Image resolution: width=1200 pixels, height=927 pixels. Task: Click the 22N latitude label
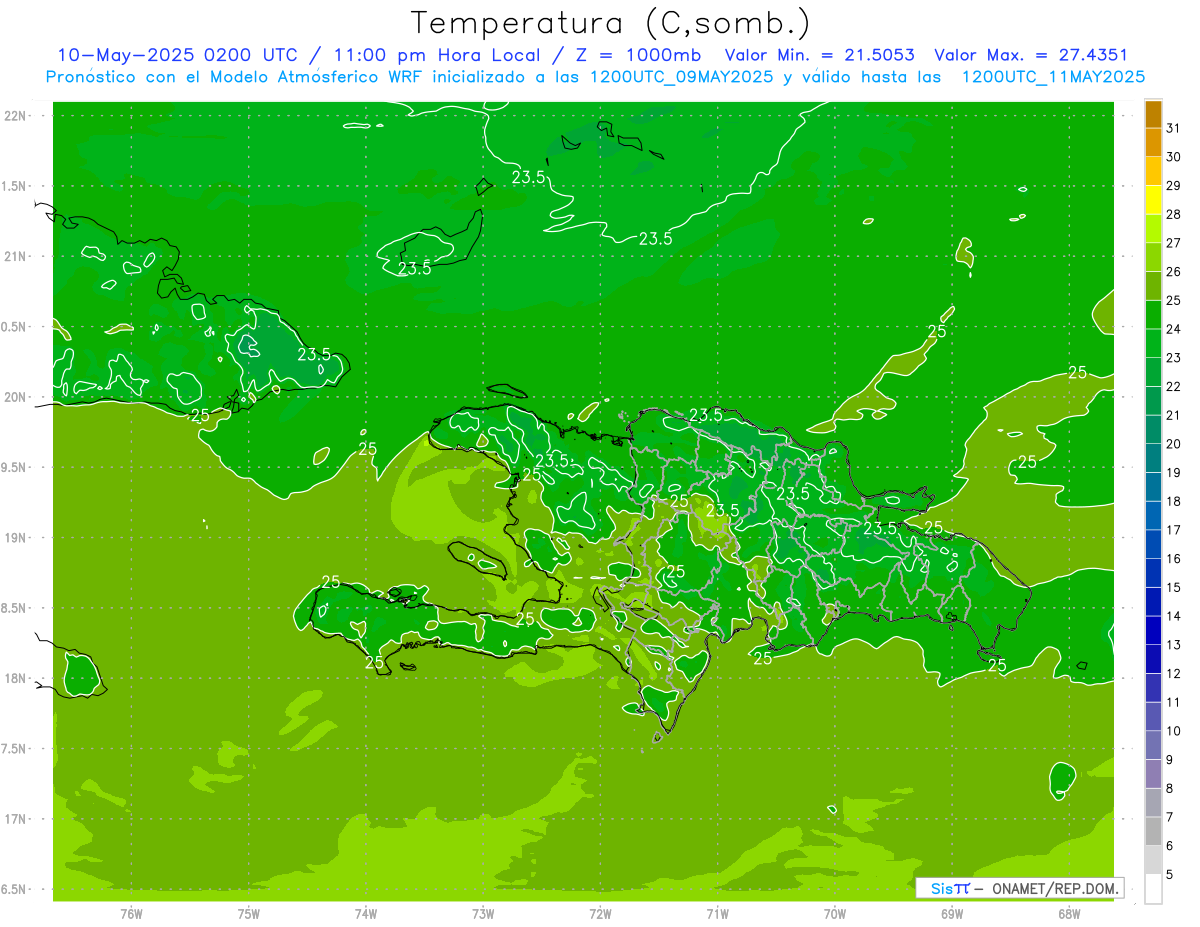(16, 116)
